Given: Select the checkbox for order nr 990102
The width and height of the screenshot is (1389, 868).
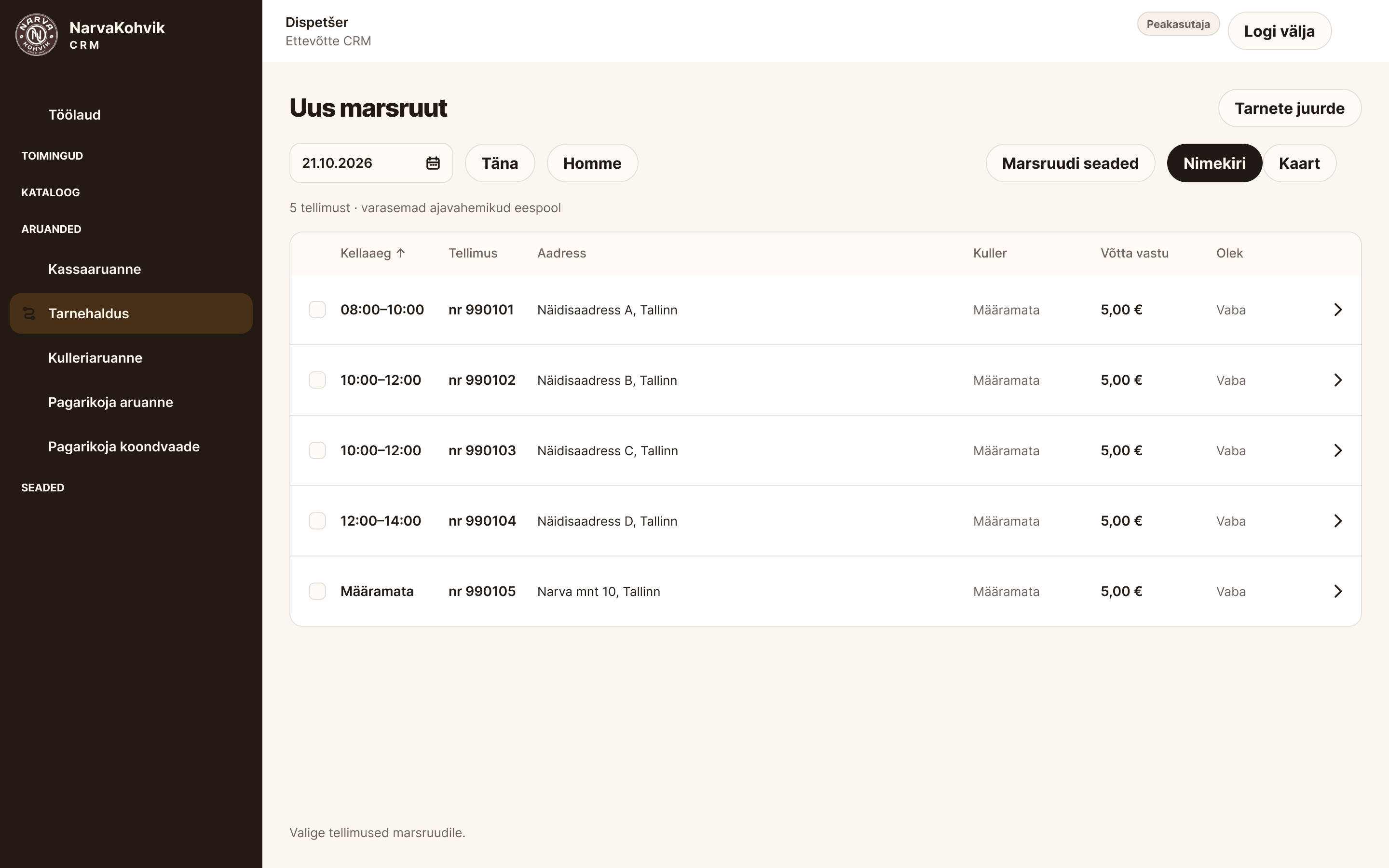Looking at the screenshot, I should point(317,380).
